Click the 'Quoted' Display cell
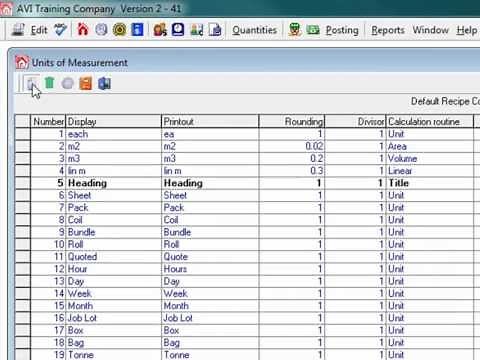This screenshot has height=360, width=480. (x=114, y=257)
